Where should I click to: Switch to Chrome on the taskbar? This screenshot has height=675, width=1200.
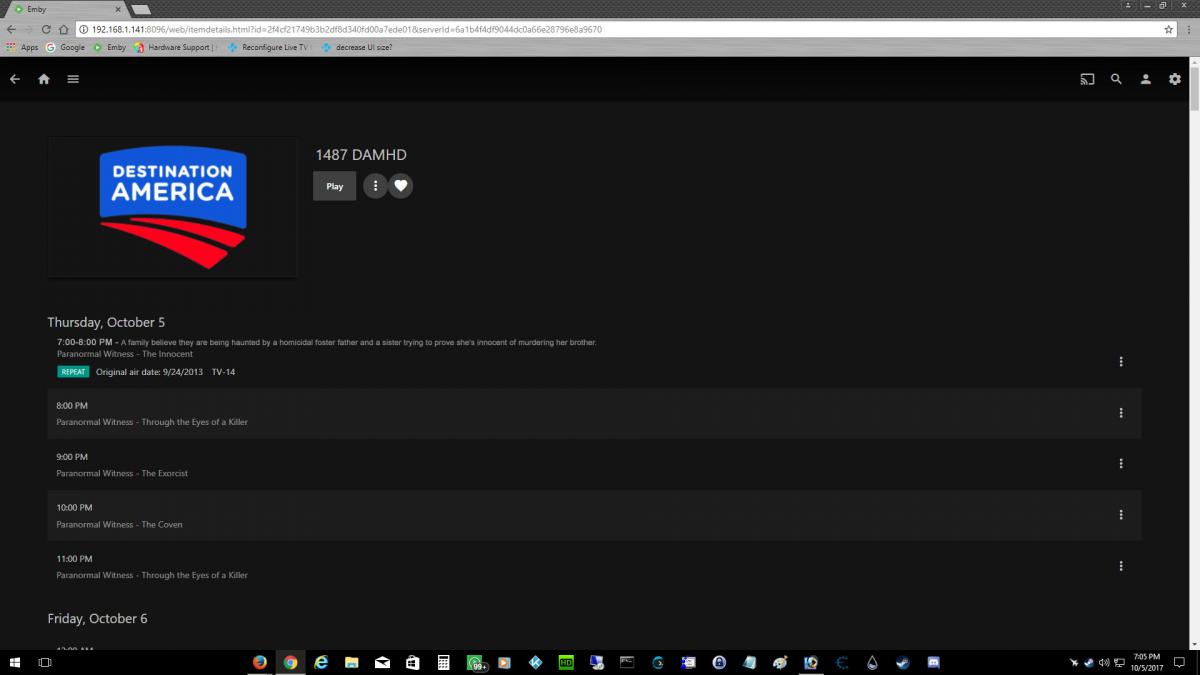[290, 662]
